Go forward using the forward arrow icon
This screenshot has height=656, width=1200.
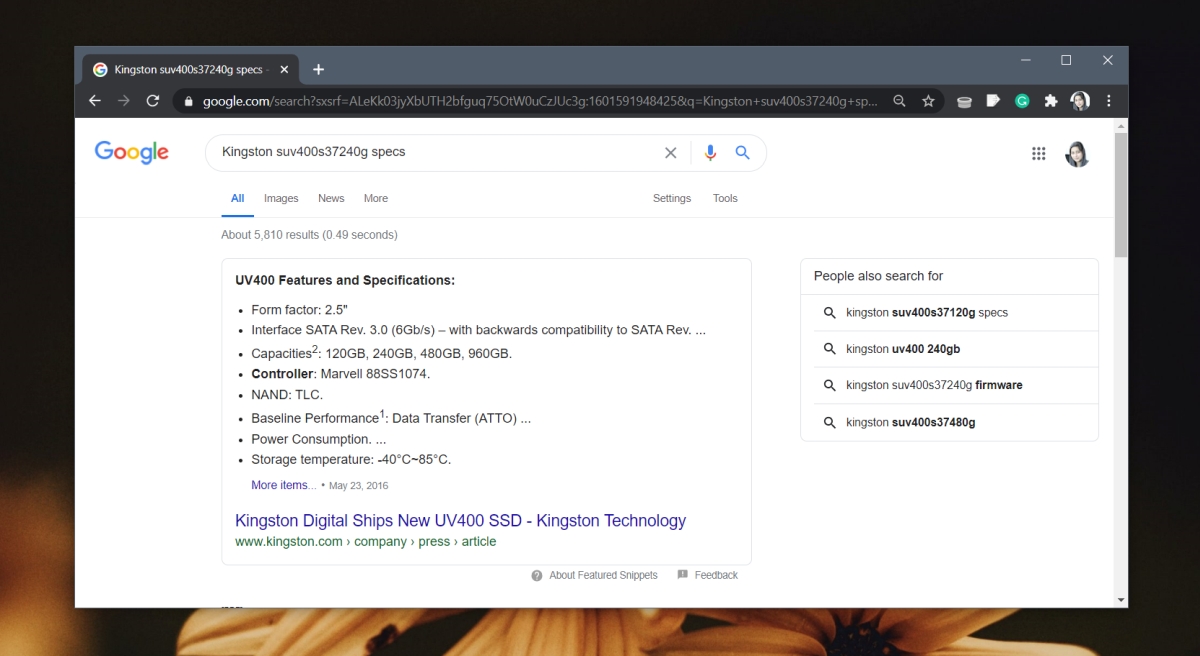(123, 101)
